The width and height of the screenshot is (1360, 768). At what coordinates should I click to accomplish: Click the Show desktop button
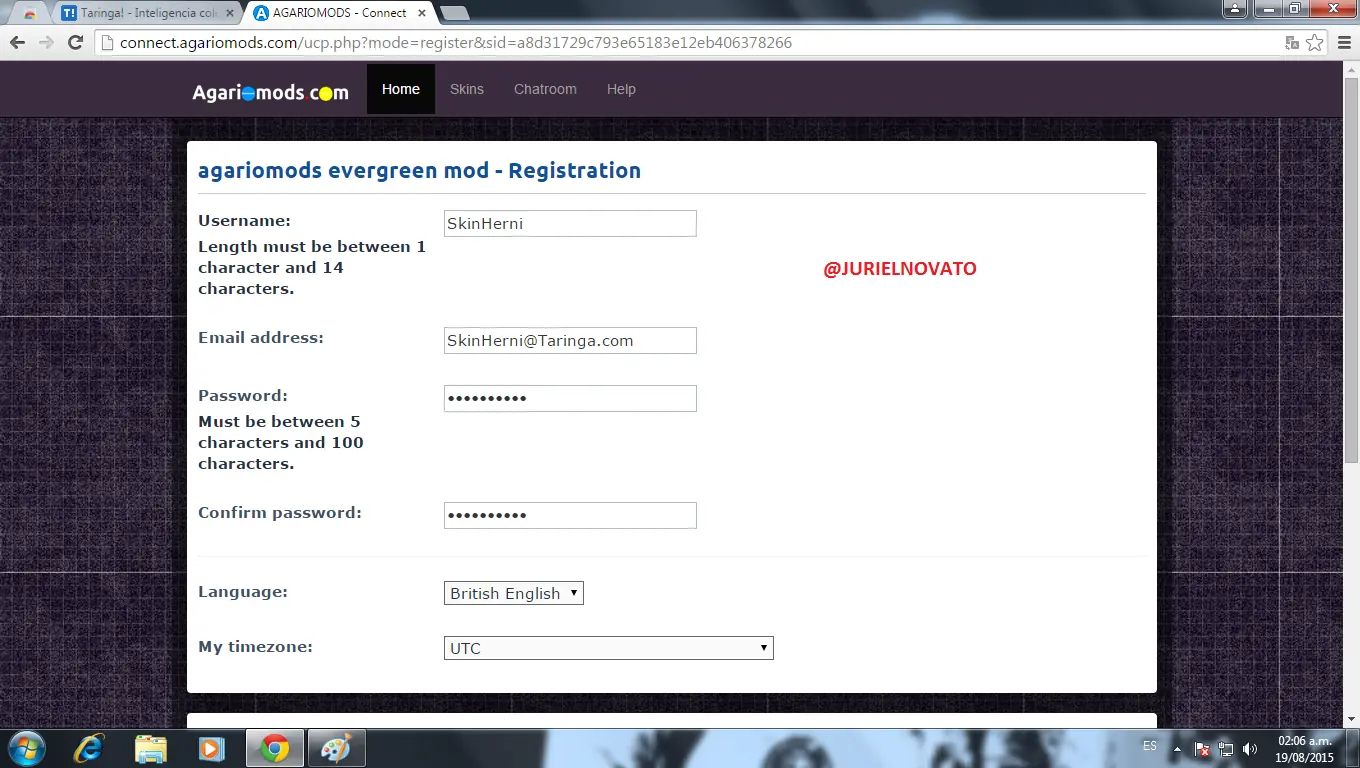[1352, 748]
